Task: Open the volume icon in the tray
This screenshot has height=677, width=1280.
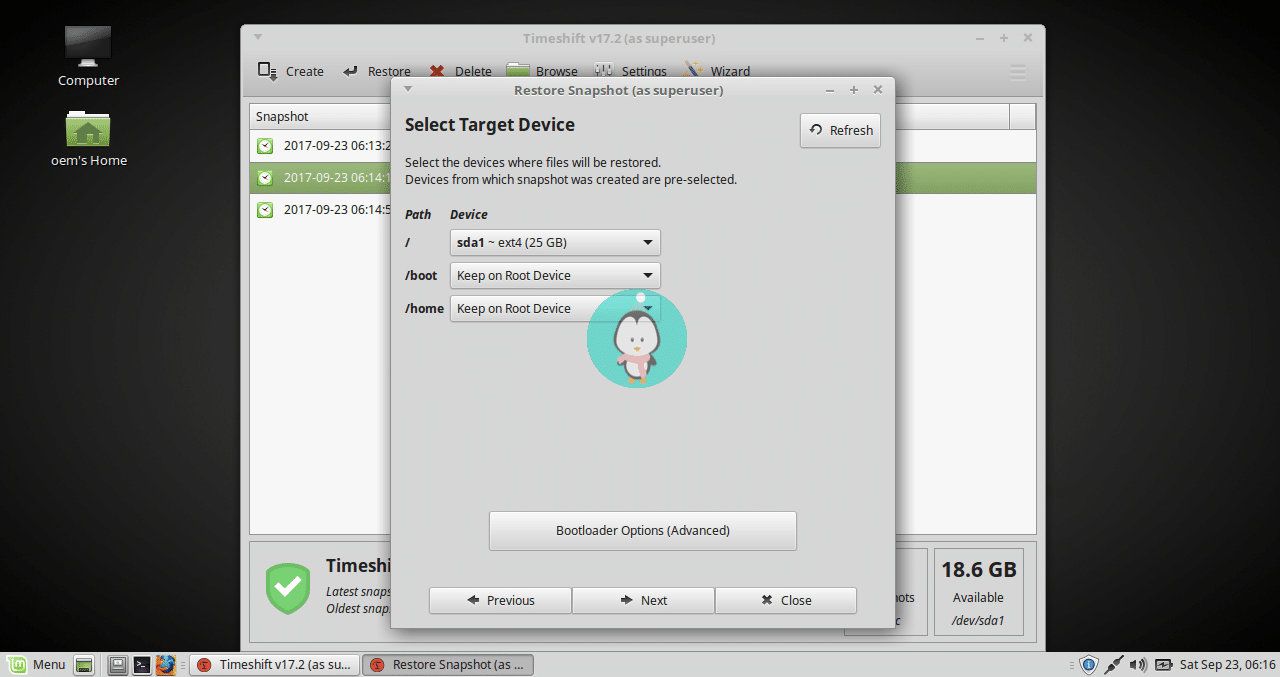Action: click(1139, 664)
